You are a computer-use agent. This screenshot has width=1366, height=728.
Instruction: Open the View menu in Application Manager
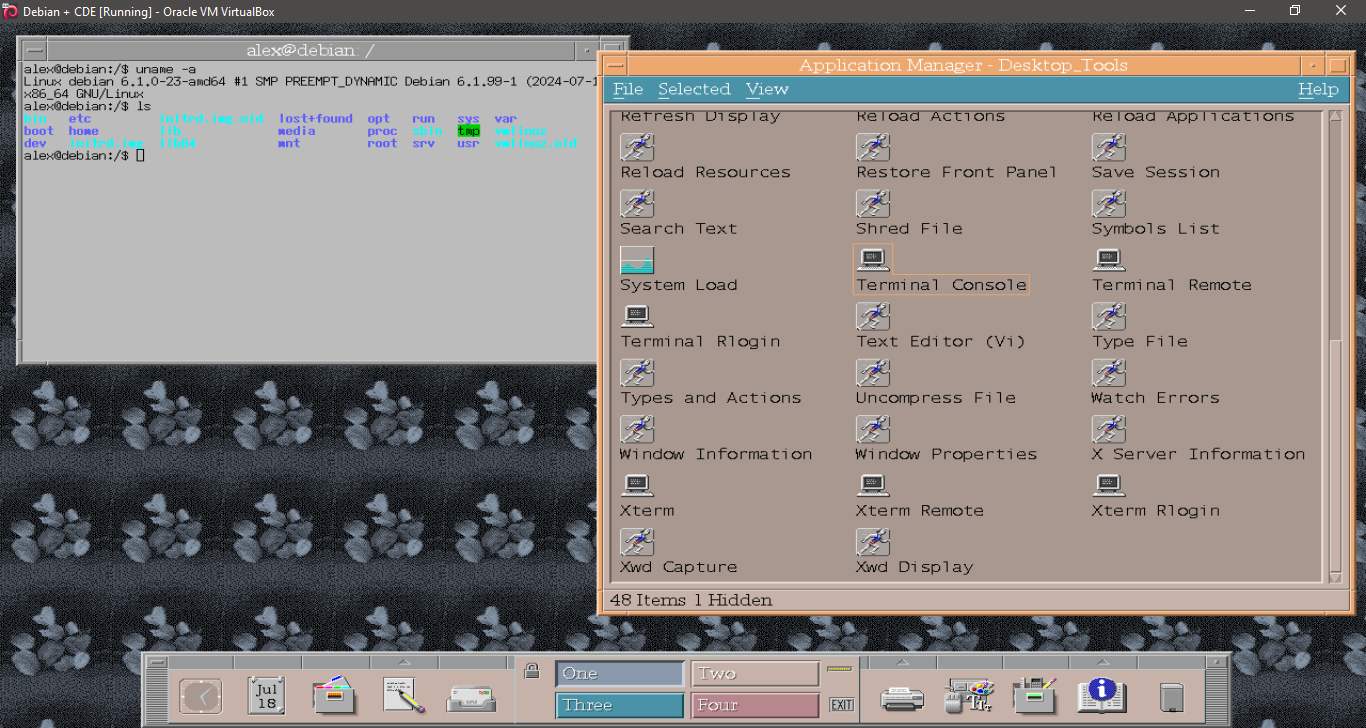coord(767,89)
